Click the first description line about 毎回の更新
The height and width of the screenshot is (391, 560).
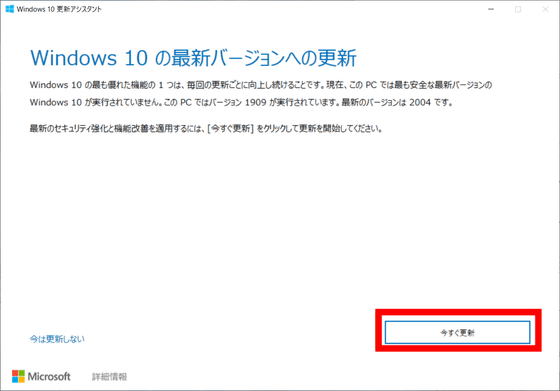tap(261, 85)
